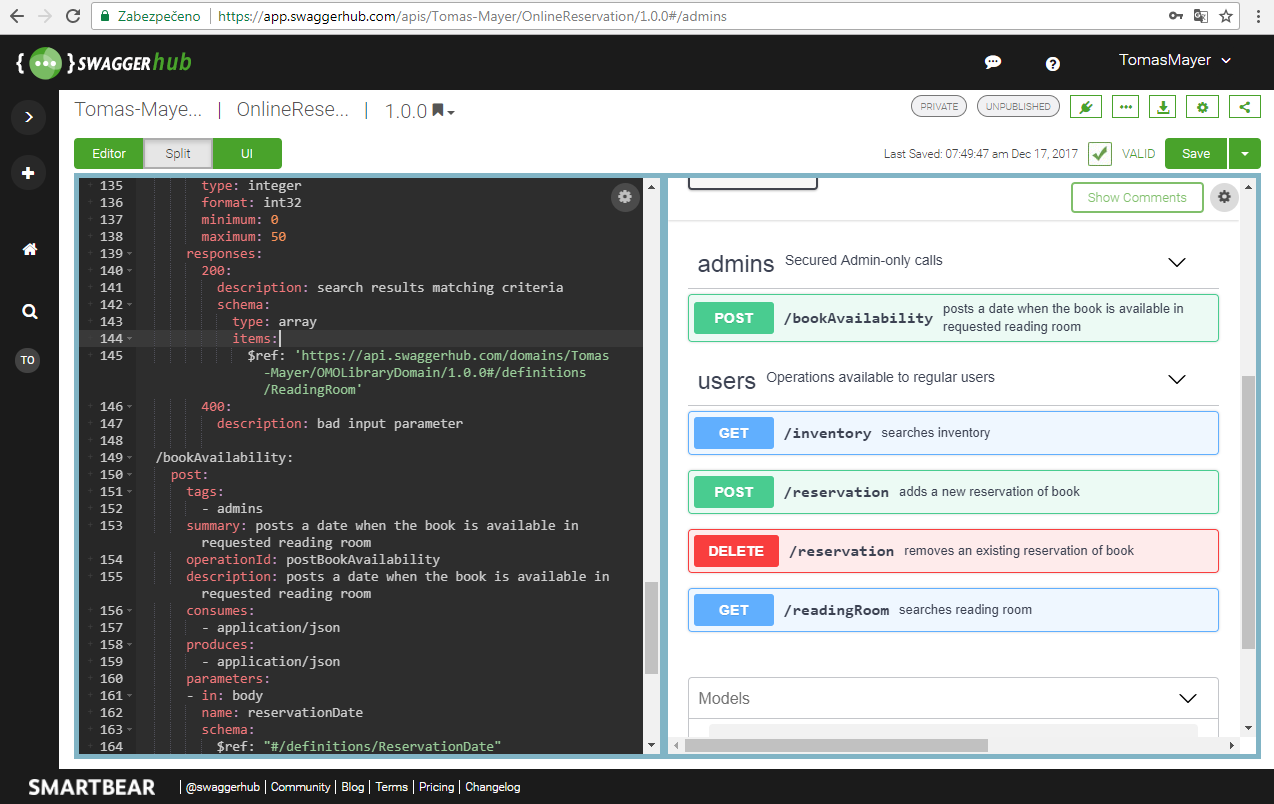Click the create new plus icon
This screenshot has height=804, width=1274.
coord(28,173)
